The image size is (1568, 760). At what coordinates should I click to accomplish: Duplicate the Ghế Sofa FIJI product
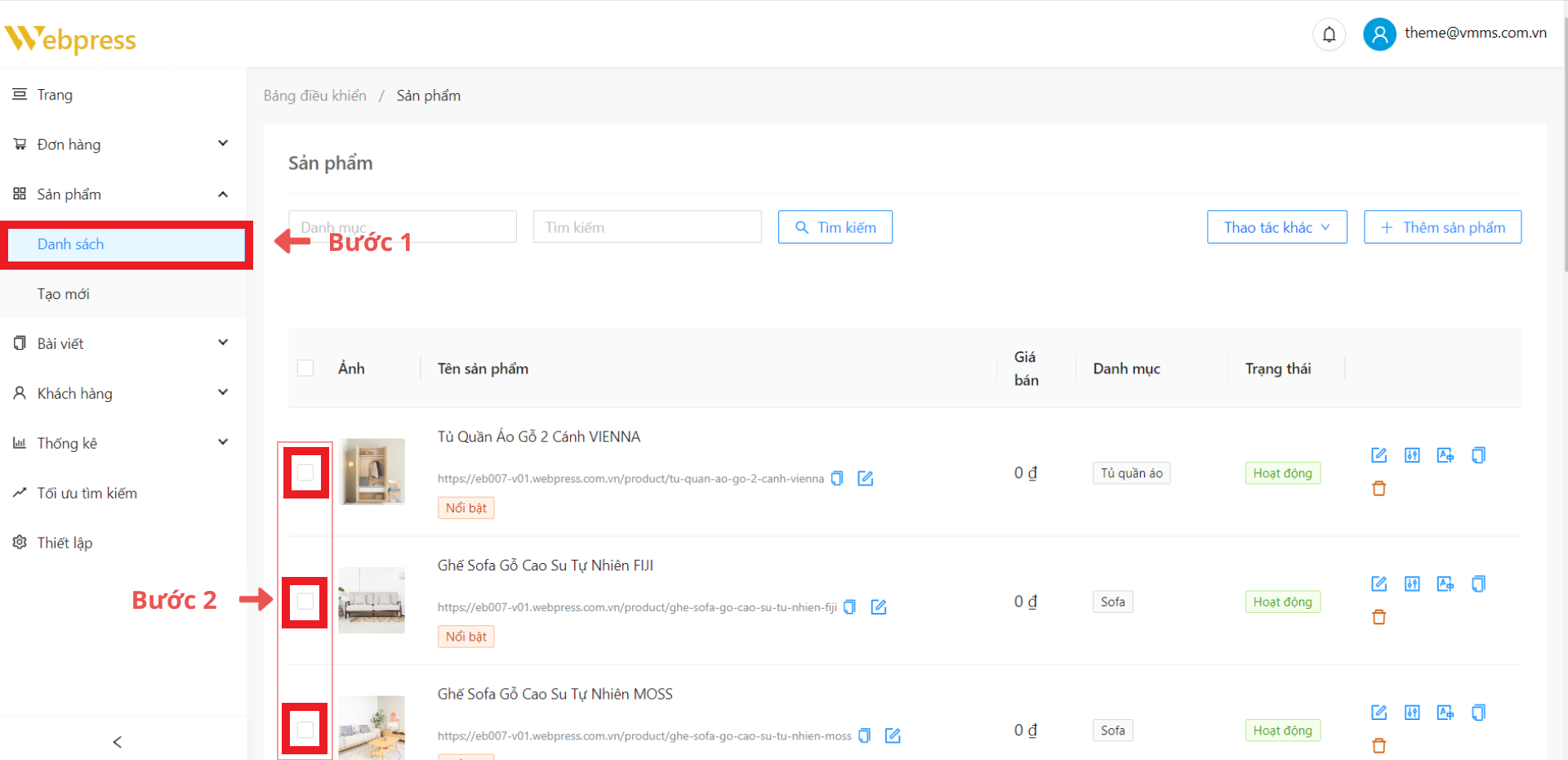[1478, 584]
